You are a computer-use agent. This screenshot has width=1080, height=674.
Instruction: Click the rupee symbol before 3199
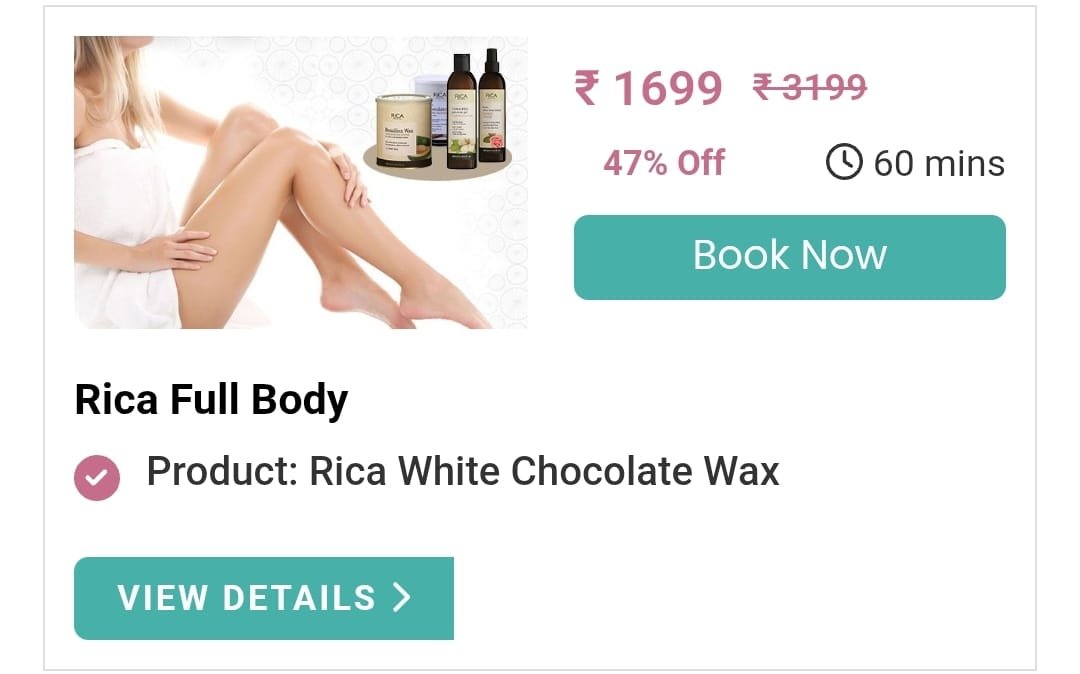pos(763,87)
